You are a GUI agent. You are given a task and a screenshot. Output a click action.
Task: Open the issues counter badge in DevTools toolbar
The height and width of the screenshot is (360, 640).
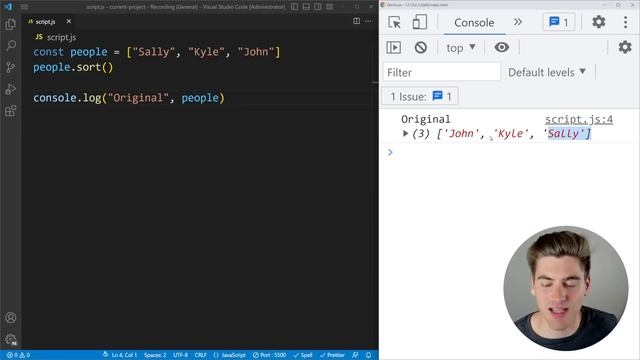559,22
